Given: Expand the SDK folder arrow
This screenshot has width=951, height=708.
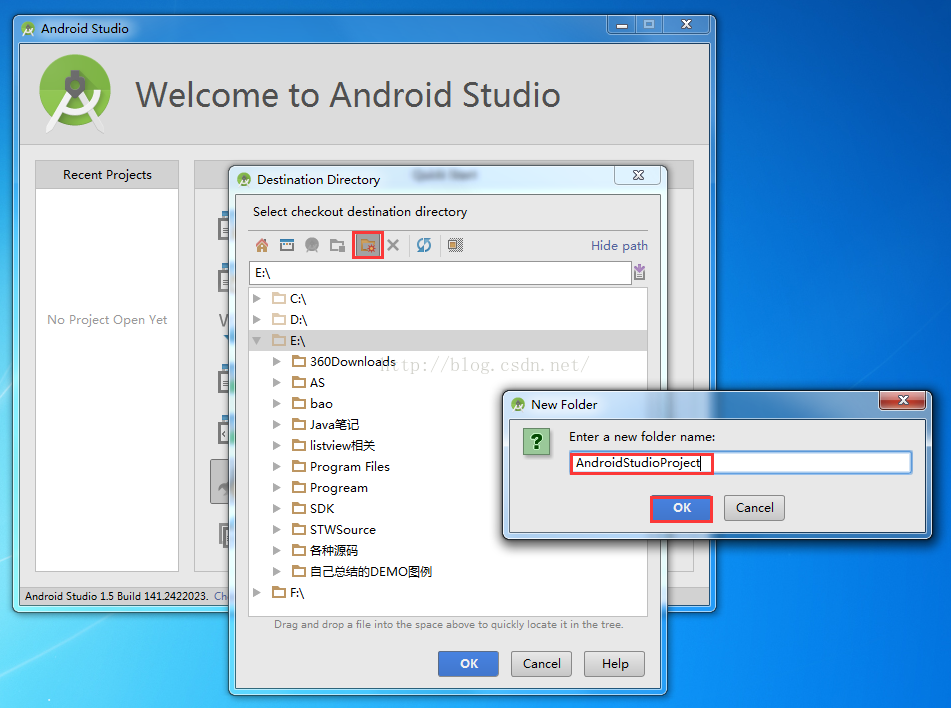Looking at the screenshot, I should [x=277, y=508].
